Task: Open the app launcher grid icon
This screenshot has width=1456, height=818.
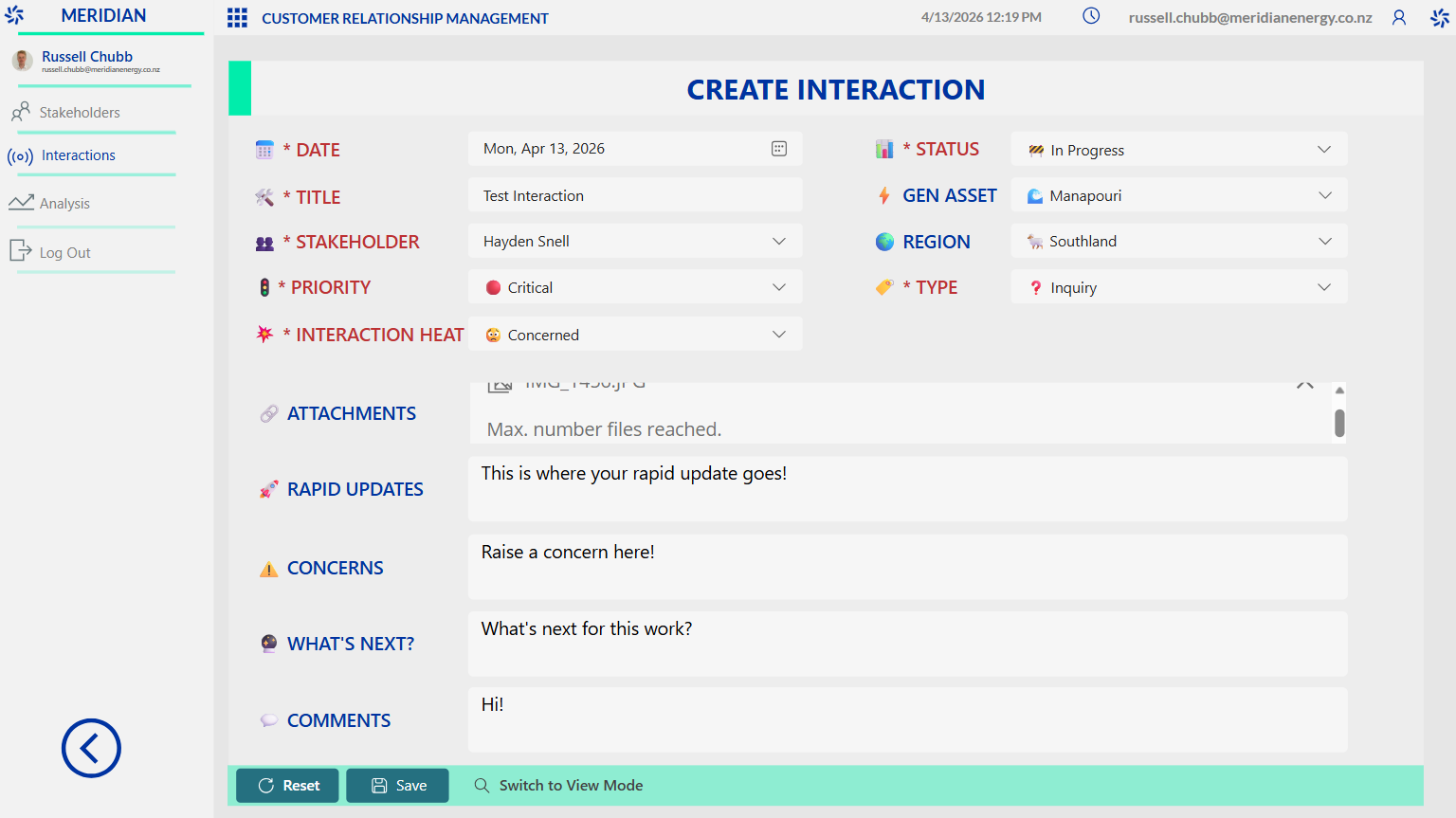Action: point(237,18)
